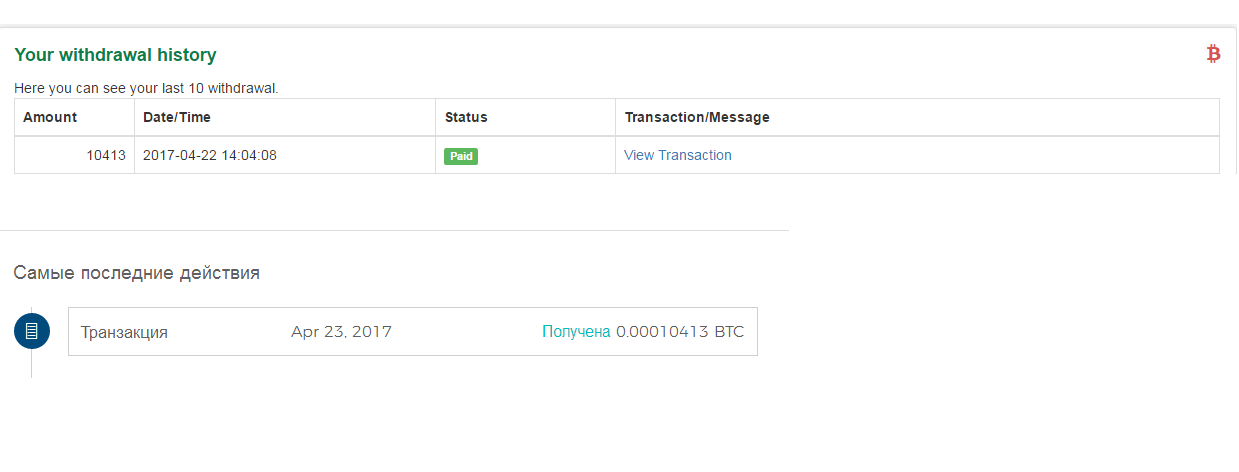Screen dimensions: 1239x472
Task: Select the 10413 amount cell
Action: (105, 155)
